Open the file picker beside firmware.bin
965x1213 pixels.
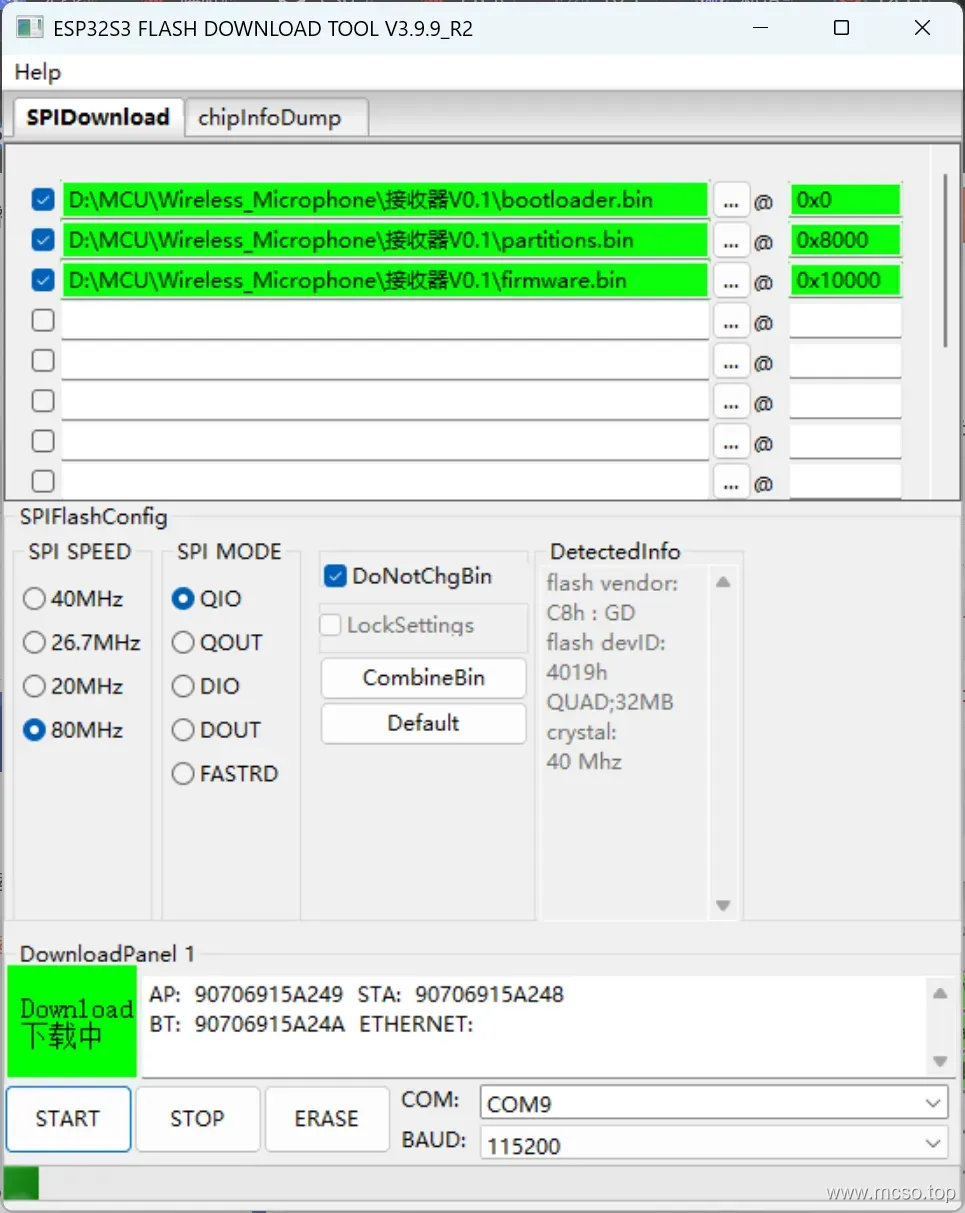coord(731,281)
